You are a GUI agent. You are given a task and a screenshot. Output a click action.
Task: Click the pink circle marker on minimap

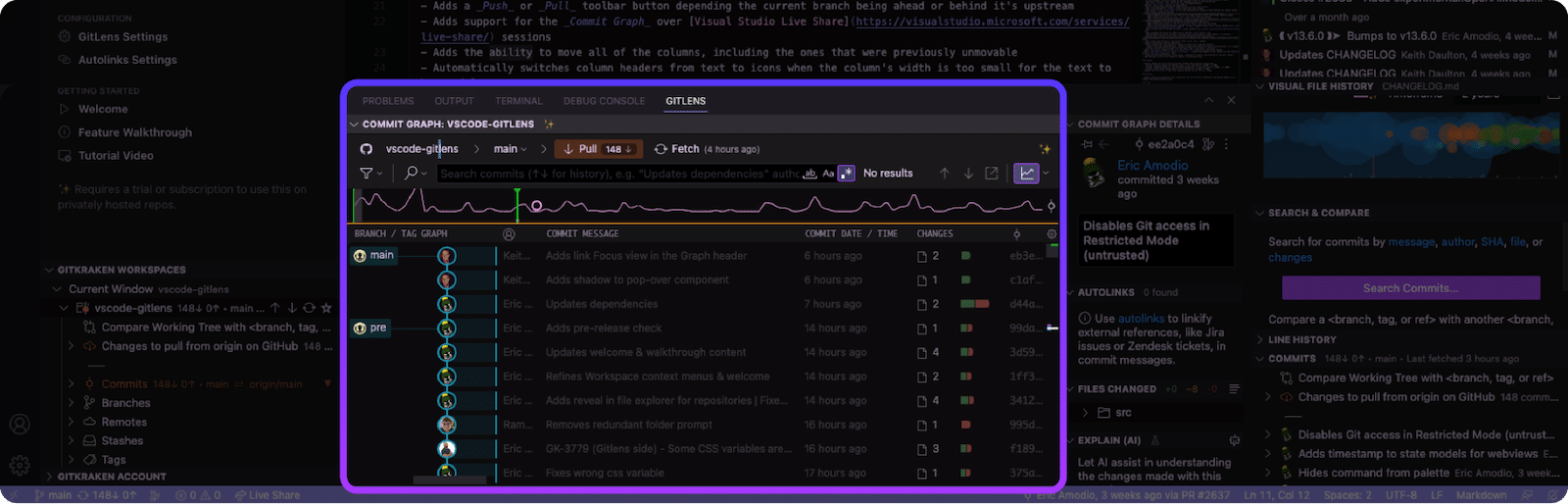[536, 206]
